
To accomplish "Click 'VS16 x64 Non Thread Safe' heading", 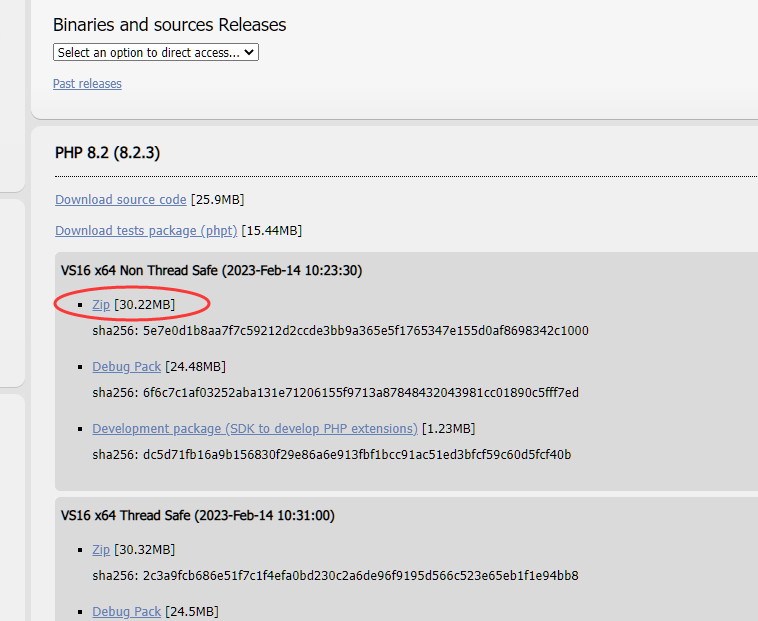I will click(x=211, y=270).
